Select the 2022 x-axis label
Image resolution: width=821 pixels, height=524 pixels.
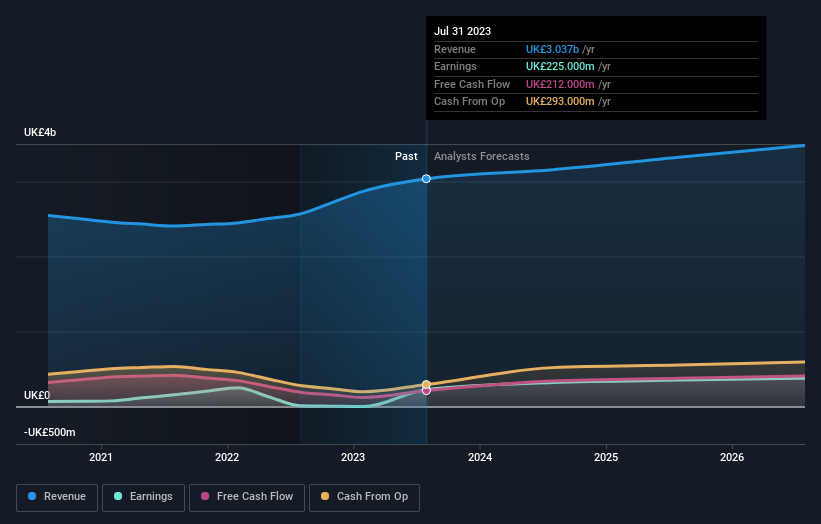coord(227,457)
